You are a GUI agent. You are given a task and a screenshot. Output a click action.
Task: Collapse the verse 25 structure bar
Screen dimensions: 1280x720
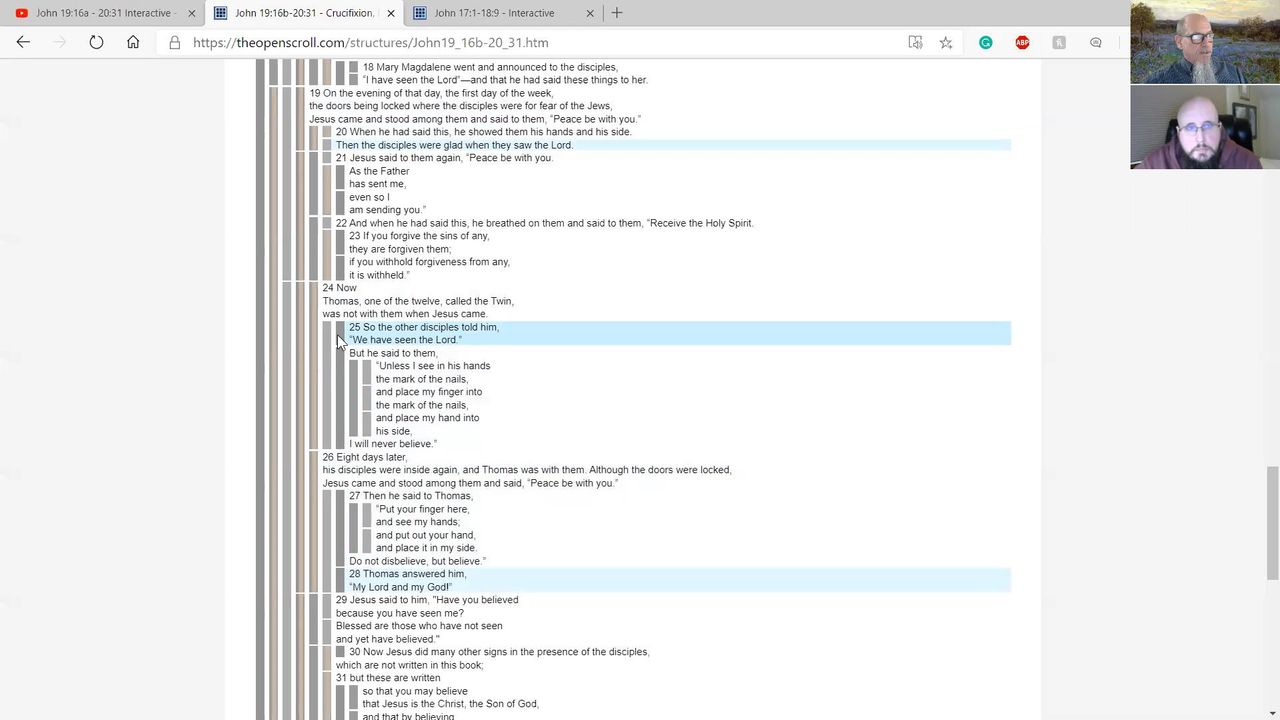coord(340,333)
